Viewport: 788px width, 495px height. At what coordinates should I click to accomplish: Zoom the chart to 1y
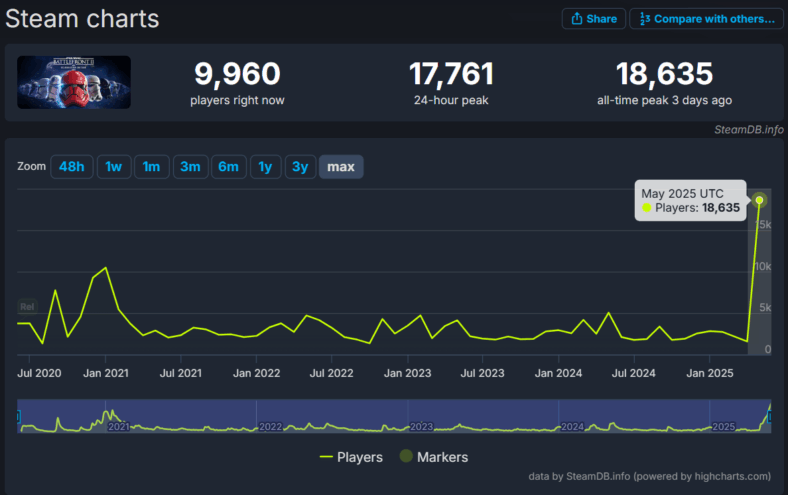(265, 167)
